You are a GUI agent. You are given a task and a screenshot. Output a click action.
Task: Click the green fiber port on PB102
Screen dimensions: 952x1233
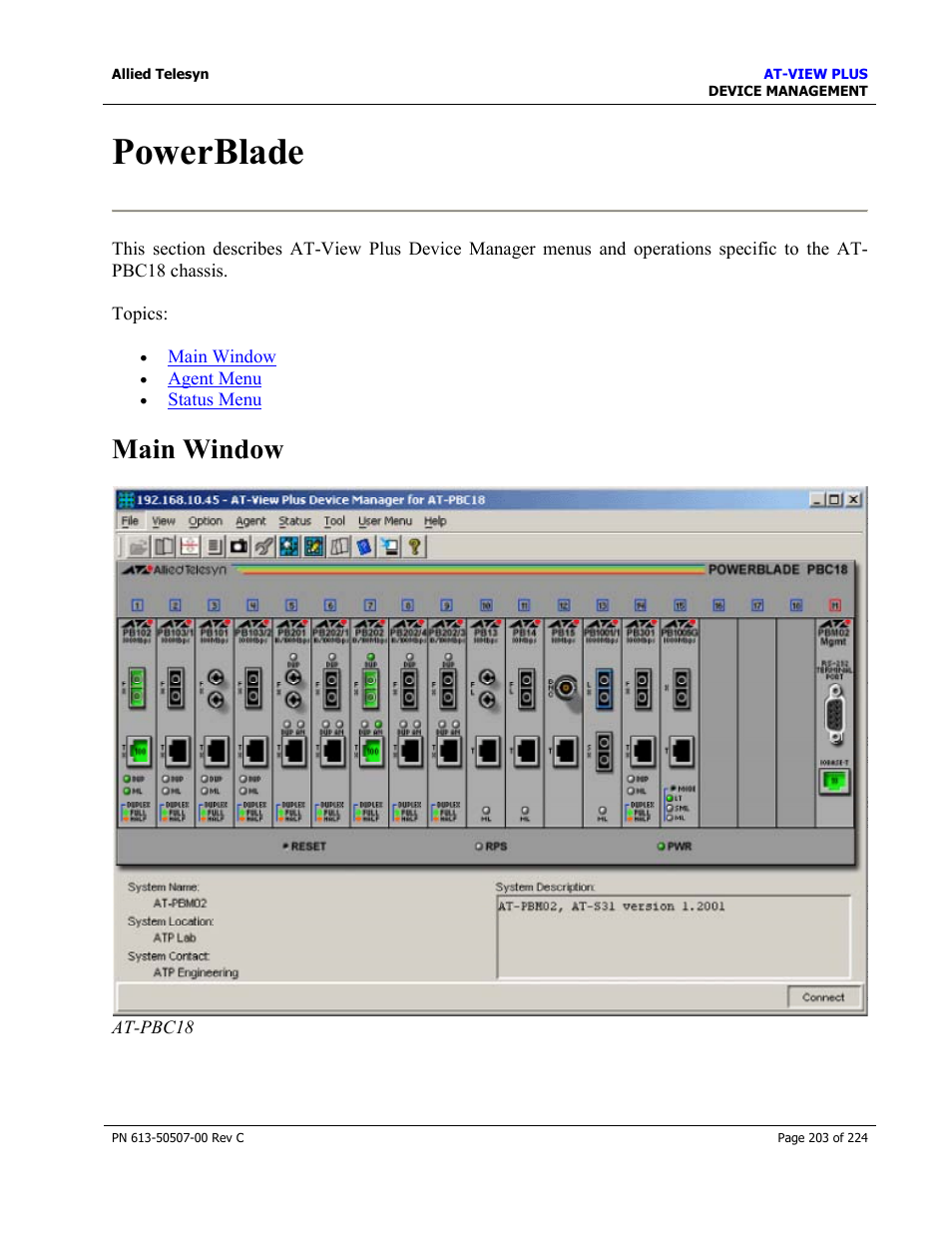point(137,689)
